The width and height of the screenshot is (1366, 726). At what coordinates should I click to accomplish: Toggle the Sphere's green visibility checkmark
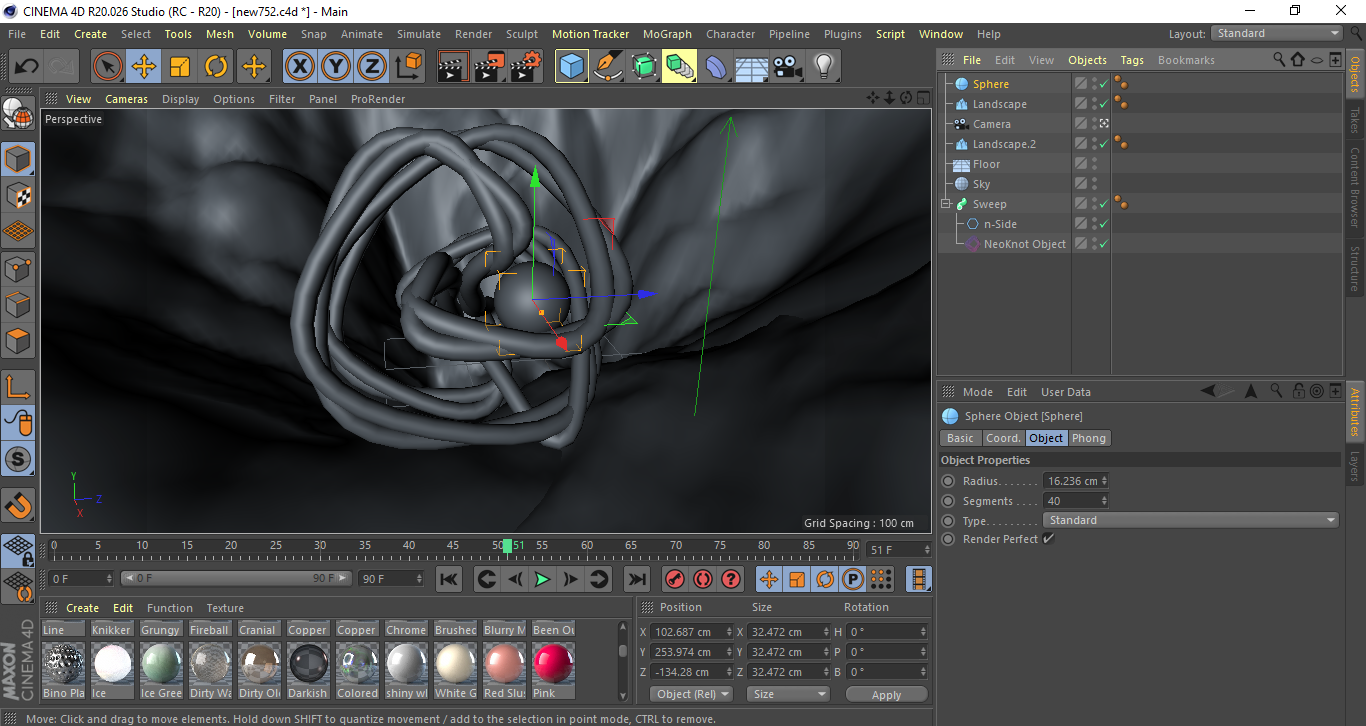click(1103, 85)
